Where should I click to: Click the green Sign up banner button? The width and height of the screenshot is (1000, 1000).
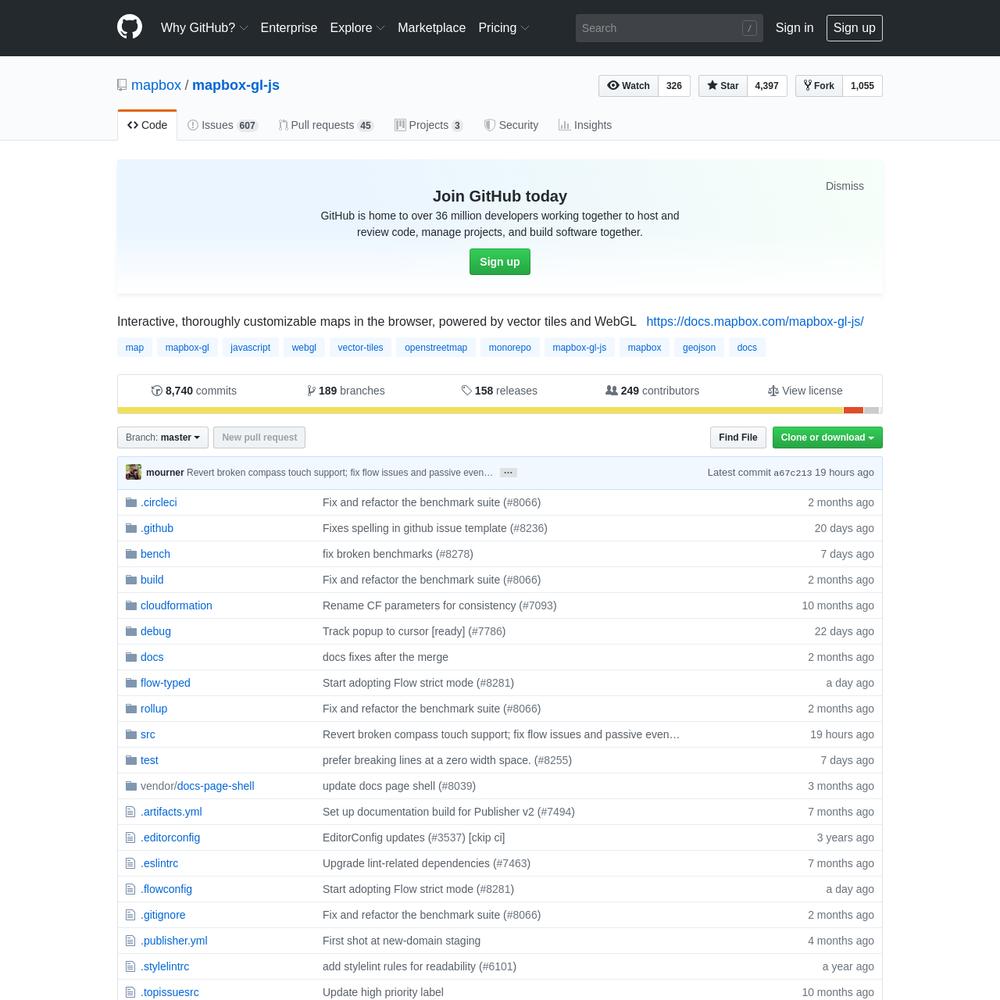tap(500, 261)
